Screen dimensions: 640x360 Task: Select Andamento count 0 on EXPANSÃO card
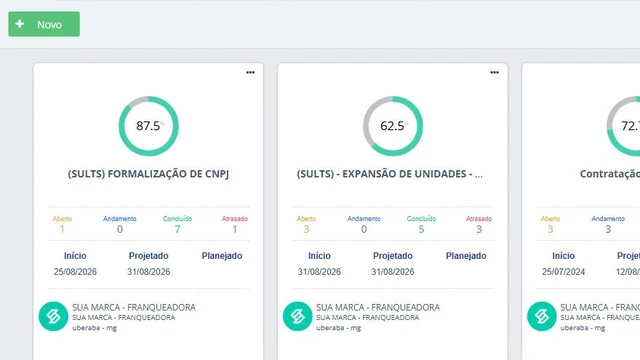[364, 229]
